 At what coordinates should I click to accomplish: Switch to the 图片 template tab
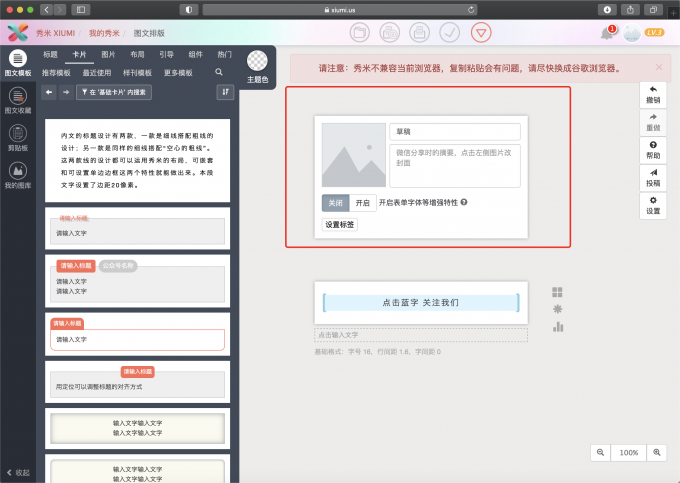108,54
